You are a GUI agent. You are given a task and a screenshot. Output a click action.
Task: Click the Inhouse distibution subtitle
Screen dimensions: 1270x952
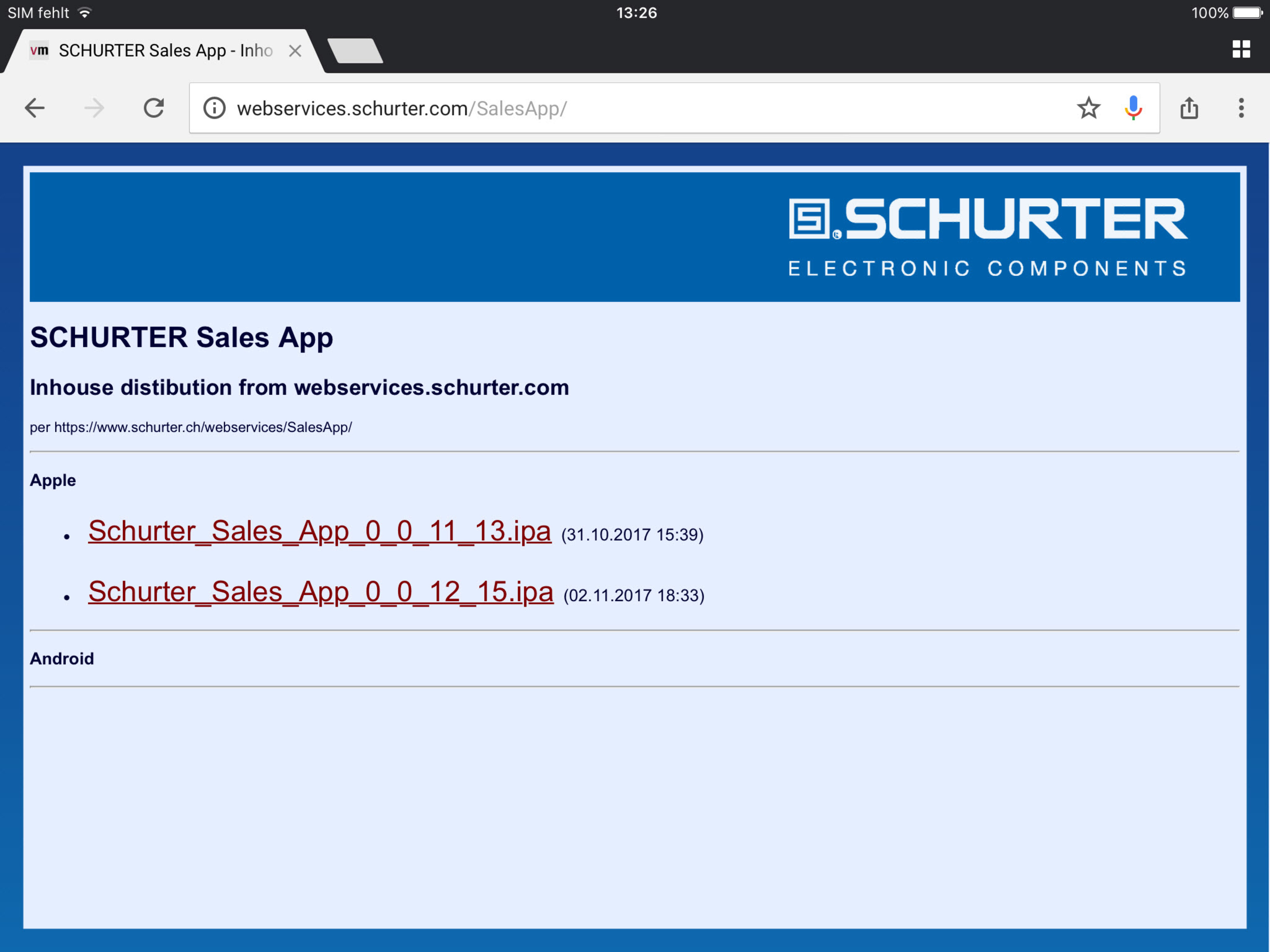point(299,387)
